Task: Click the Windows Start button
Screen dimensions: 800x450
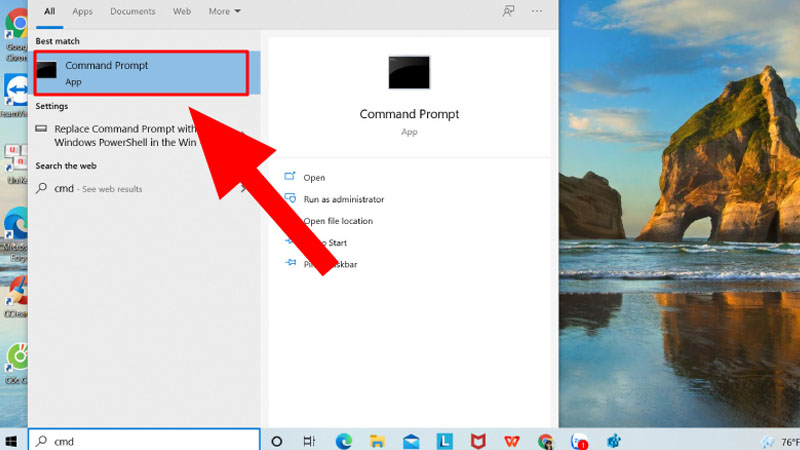Action: 14,440
